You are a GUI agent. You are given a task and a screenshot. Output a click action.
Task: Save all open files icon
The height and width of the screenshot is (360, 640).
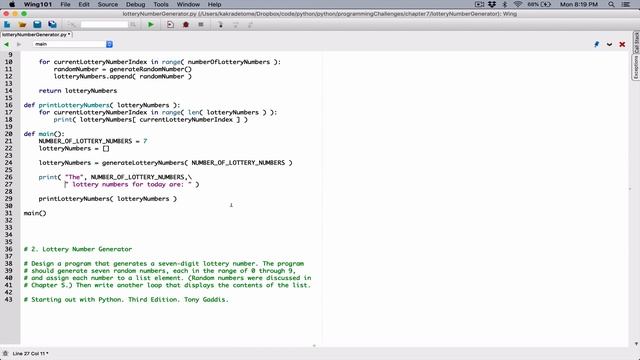point(52,24)
